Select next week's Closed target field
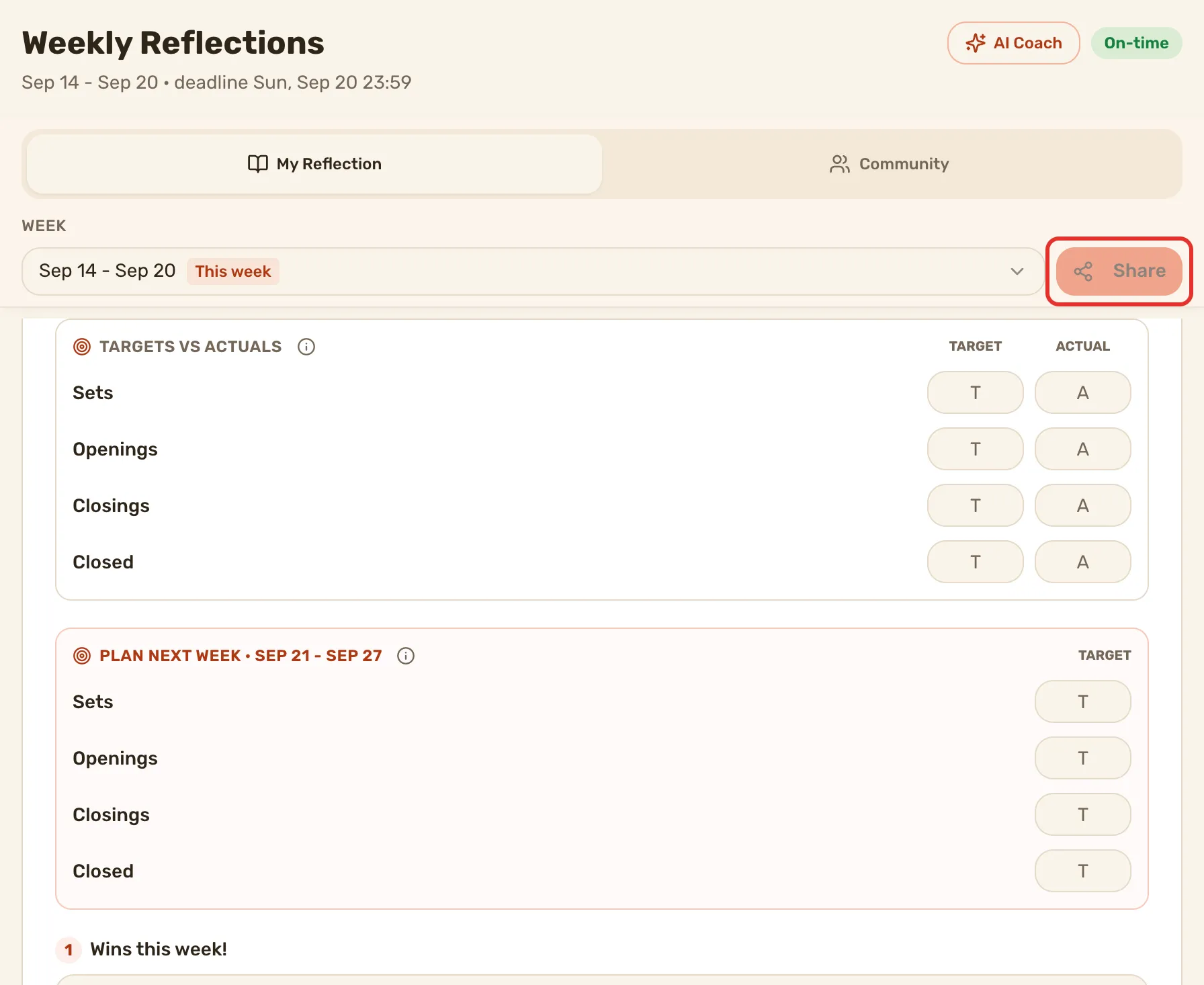The height and width of the screenshot is (985, 1204). click(x=1083, y=871)
